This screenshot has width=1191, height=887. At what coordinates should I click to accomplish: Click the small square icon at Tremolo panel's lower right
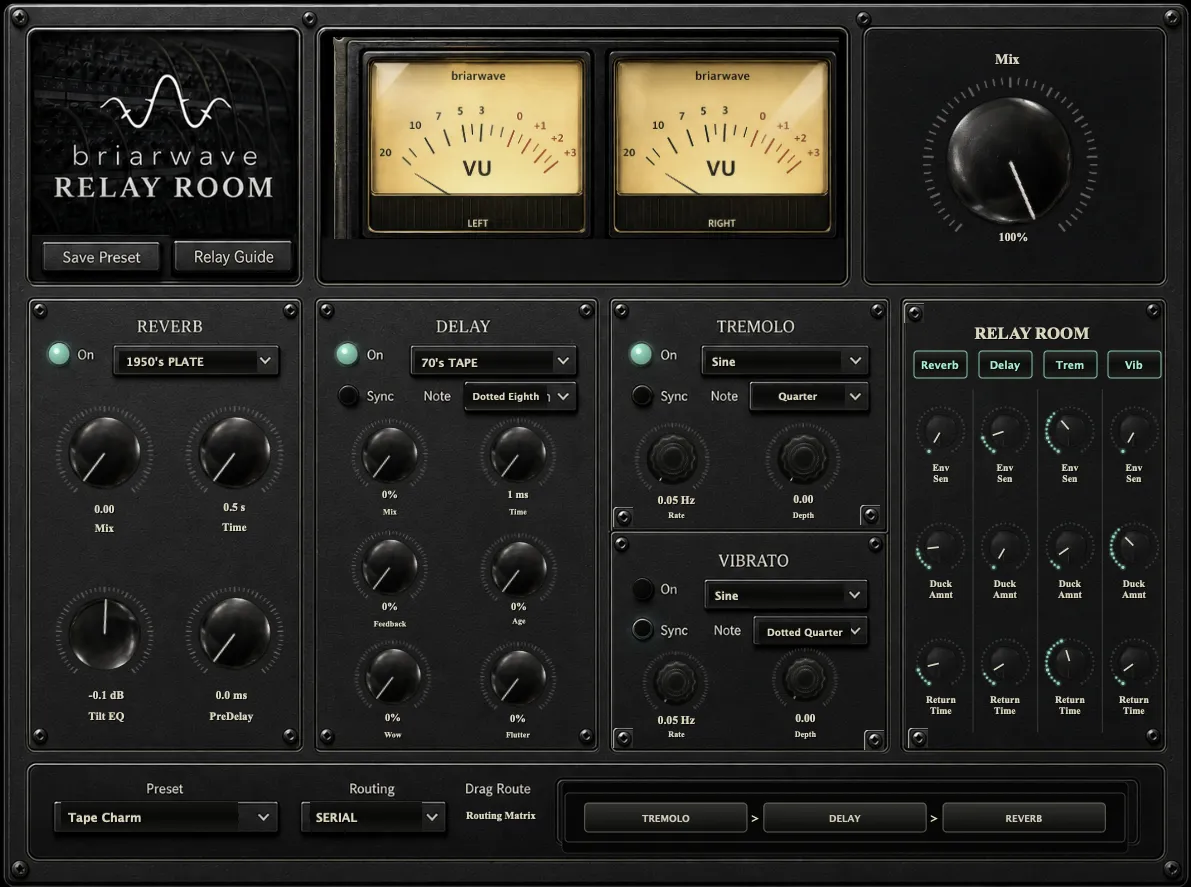[x=870, y=516]
